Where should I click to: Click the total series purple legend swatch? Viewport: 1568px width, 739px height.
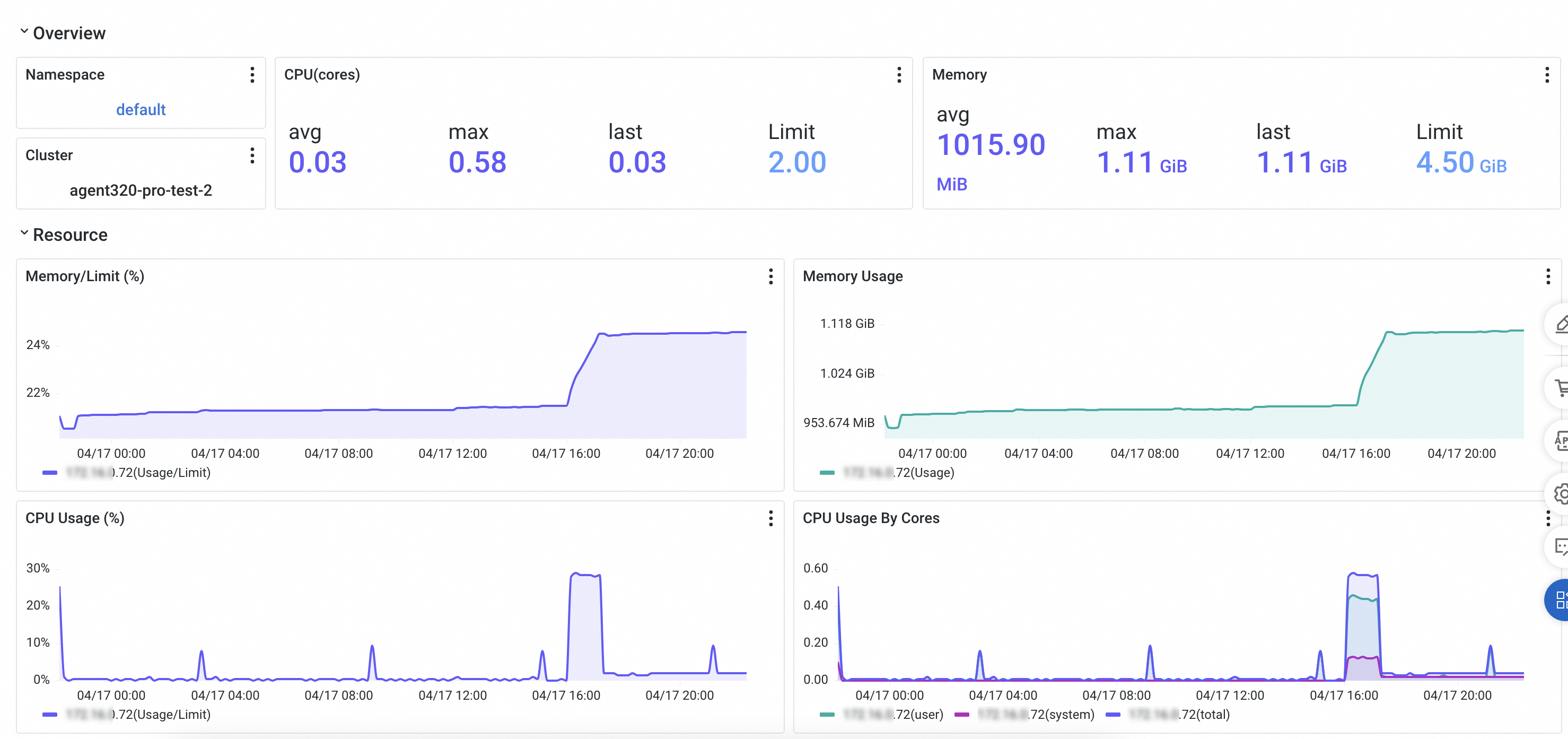(1113, 714)
